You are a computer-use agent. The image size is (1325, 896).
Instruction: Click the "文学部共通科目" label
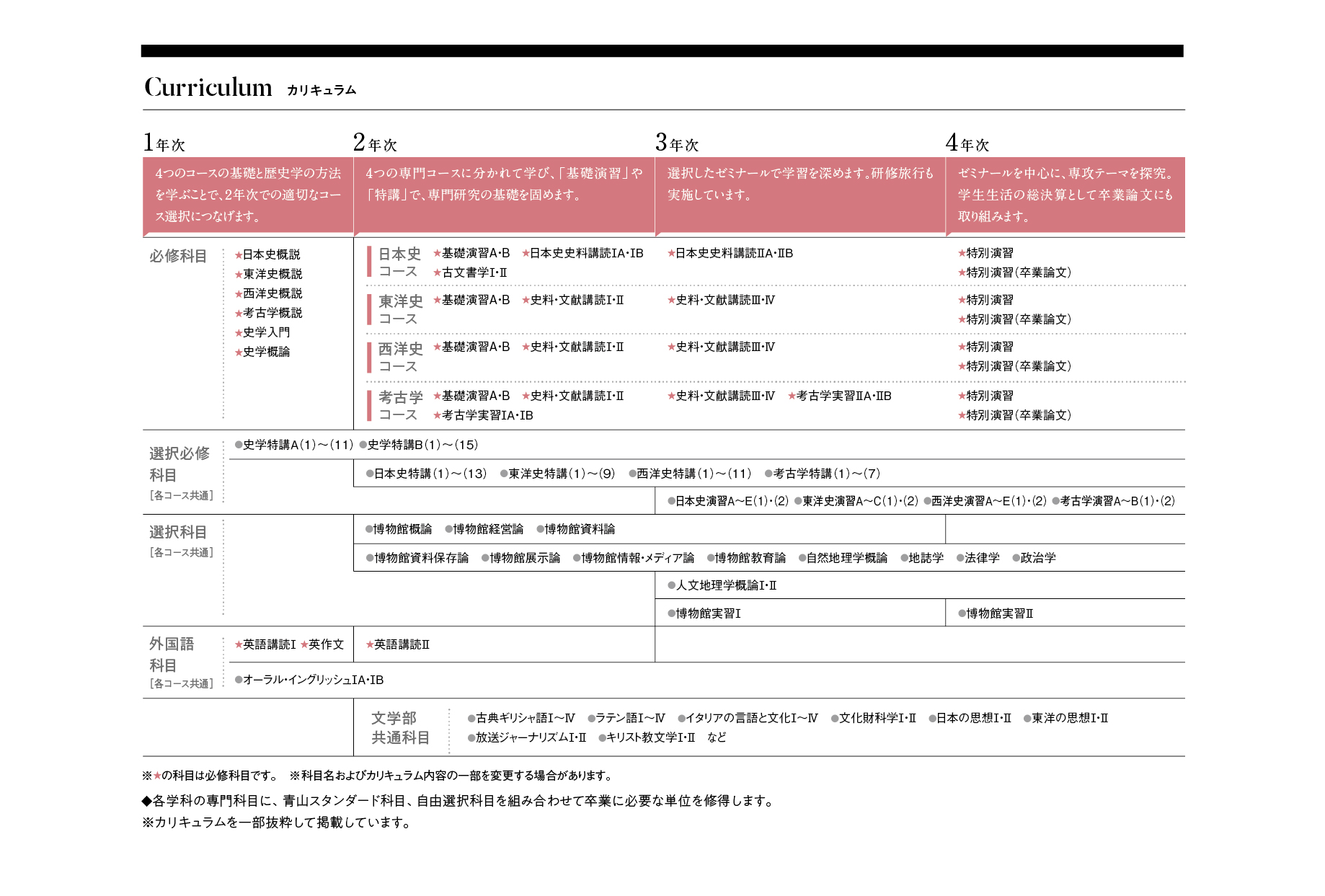[400, 728]
